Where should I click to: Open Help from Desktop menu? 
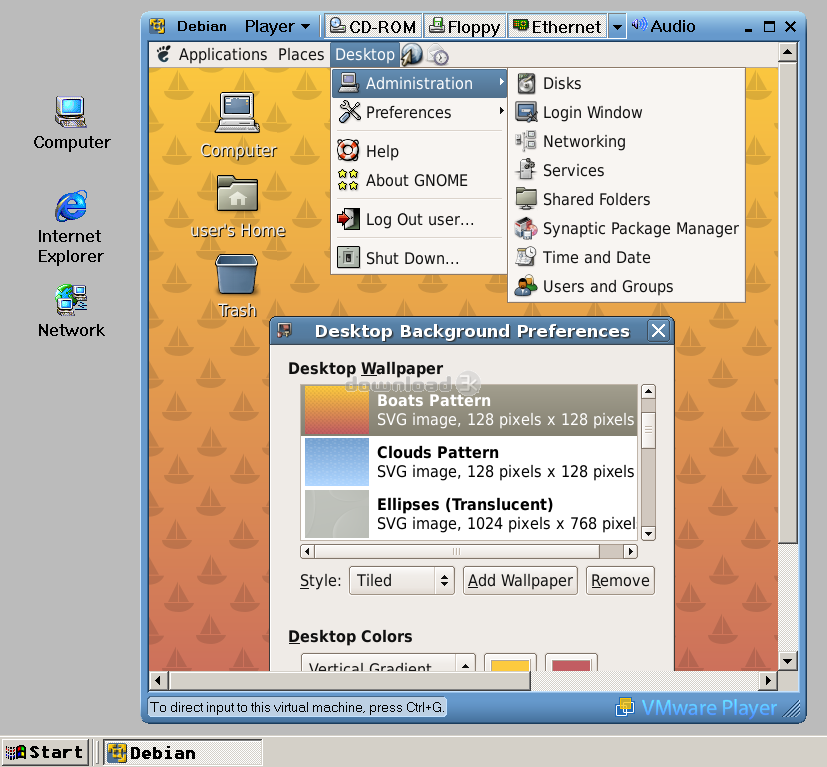point(419,151)
